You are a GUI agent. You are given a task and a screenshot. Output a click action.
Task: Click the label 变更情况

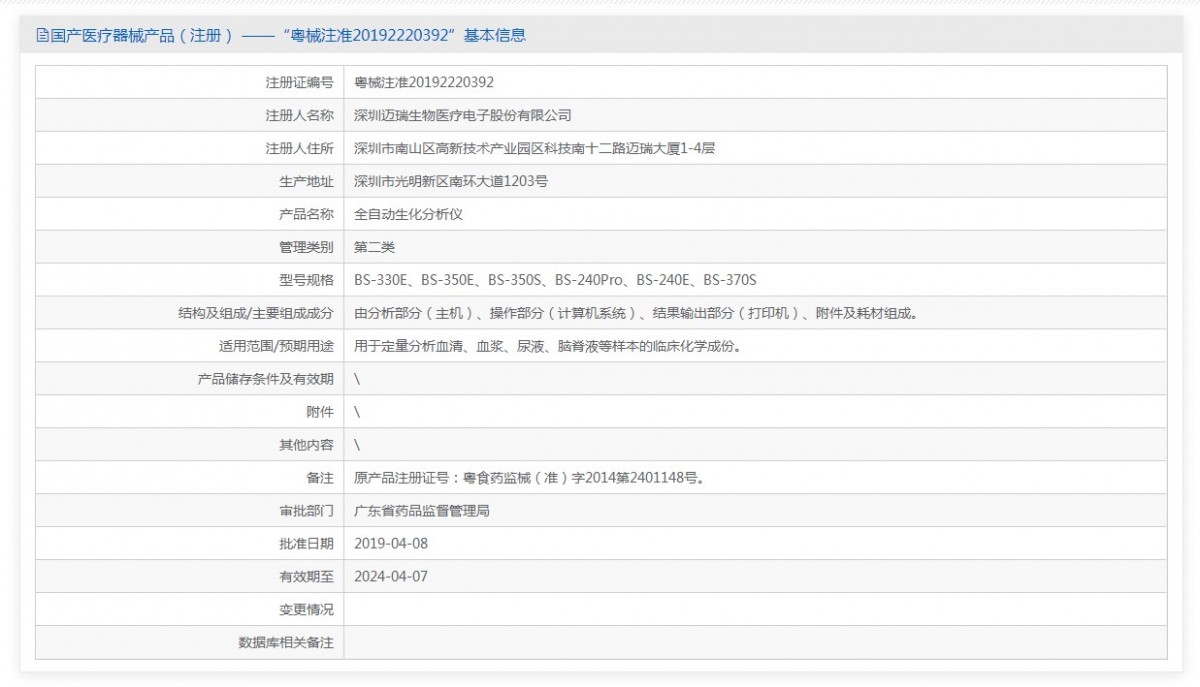307,610
